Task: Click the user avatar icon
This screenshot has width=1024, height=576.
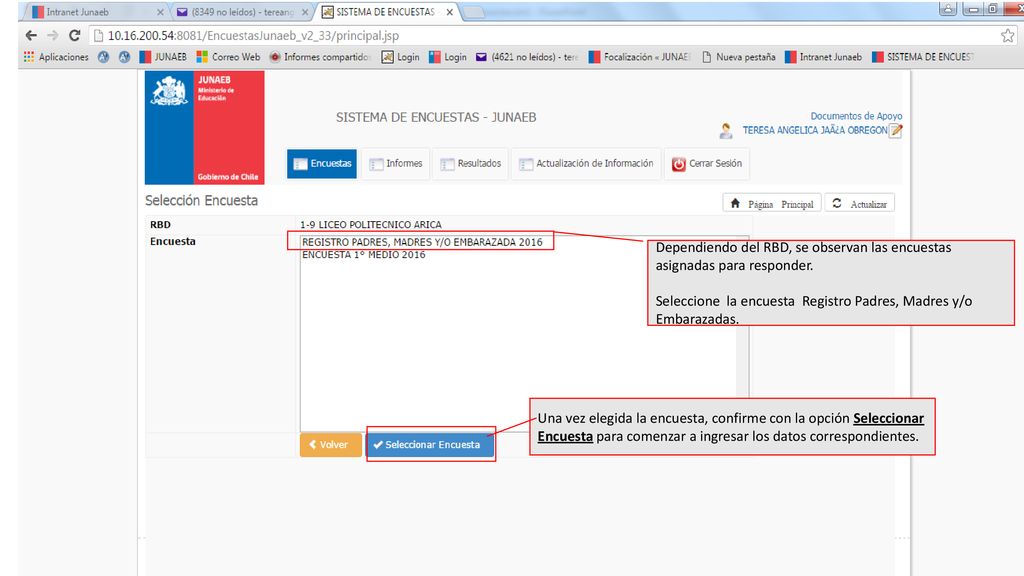Action: [x=726, y=131]
